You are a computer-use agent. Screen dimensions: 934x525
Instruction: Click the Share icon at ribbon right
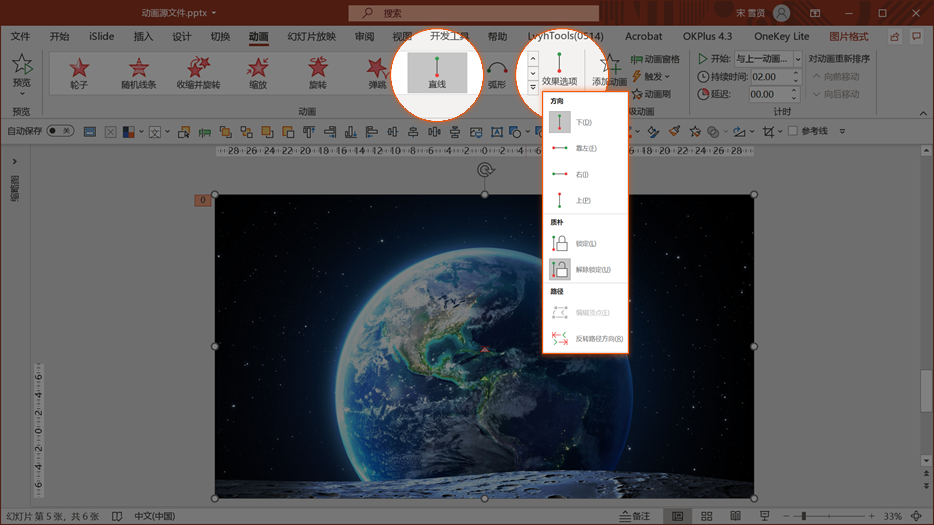(895, 37)
